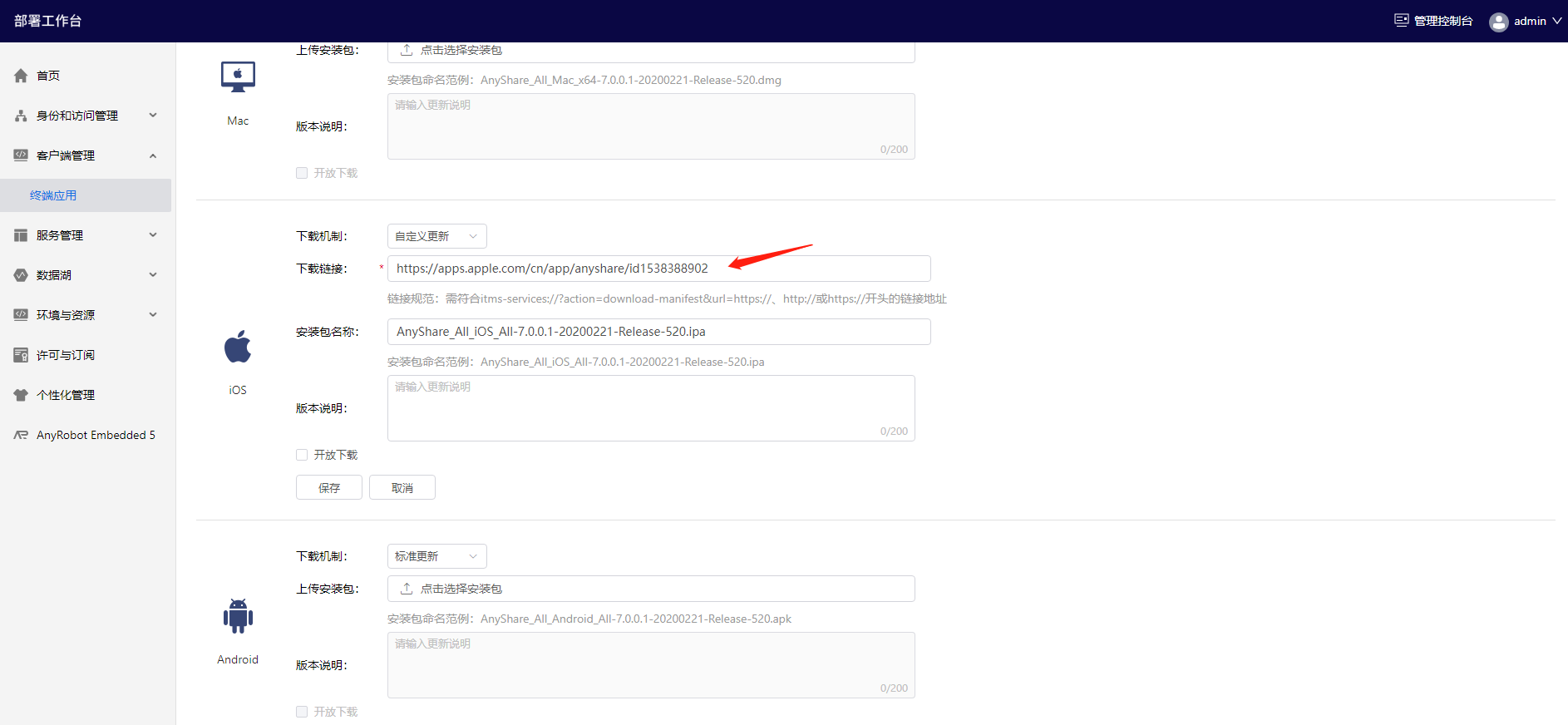The image size is (1568, 725).
Task: Open admin account dropdown arrow
Action: coord(1556,21)
